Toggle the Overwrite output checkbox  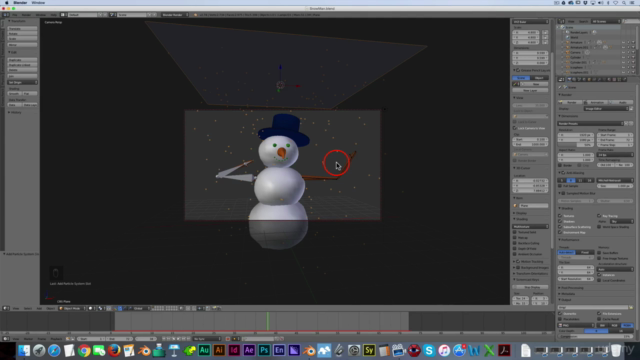click(560, 313)
